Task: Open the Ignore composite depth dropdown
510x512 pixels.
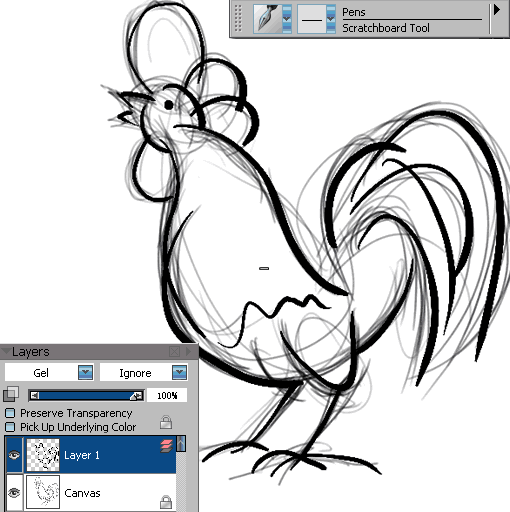Action: 179,372
